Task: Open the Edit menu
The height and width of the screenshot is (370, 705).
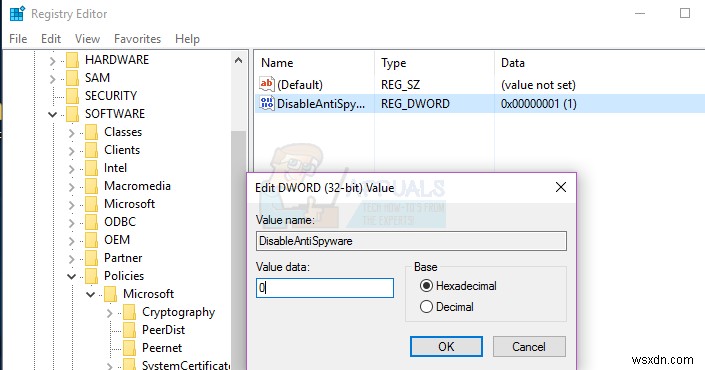Action: 51,39
